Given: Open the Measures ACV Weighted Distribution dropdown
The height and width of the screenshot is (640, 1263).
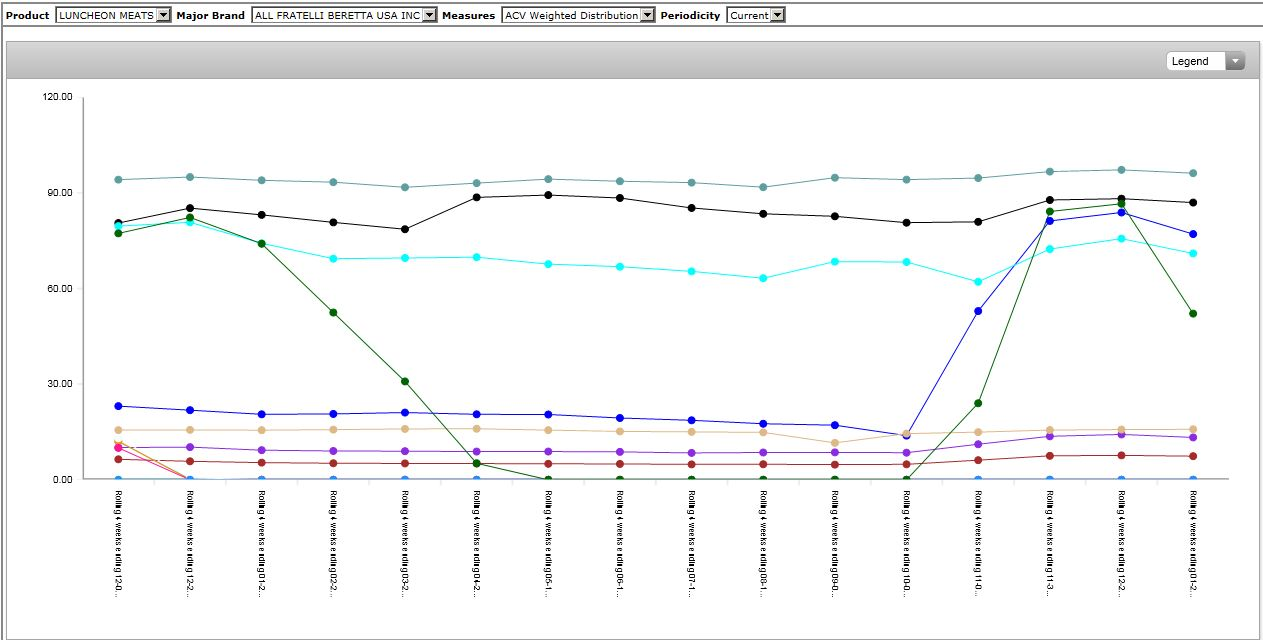Looking at the screenshot, I should pos(578,15).
